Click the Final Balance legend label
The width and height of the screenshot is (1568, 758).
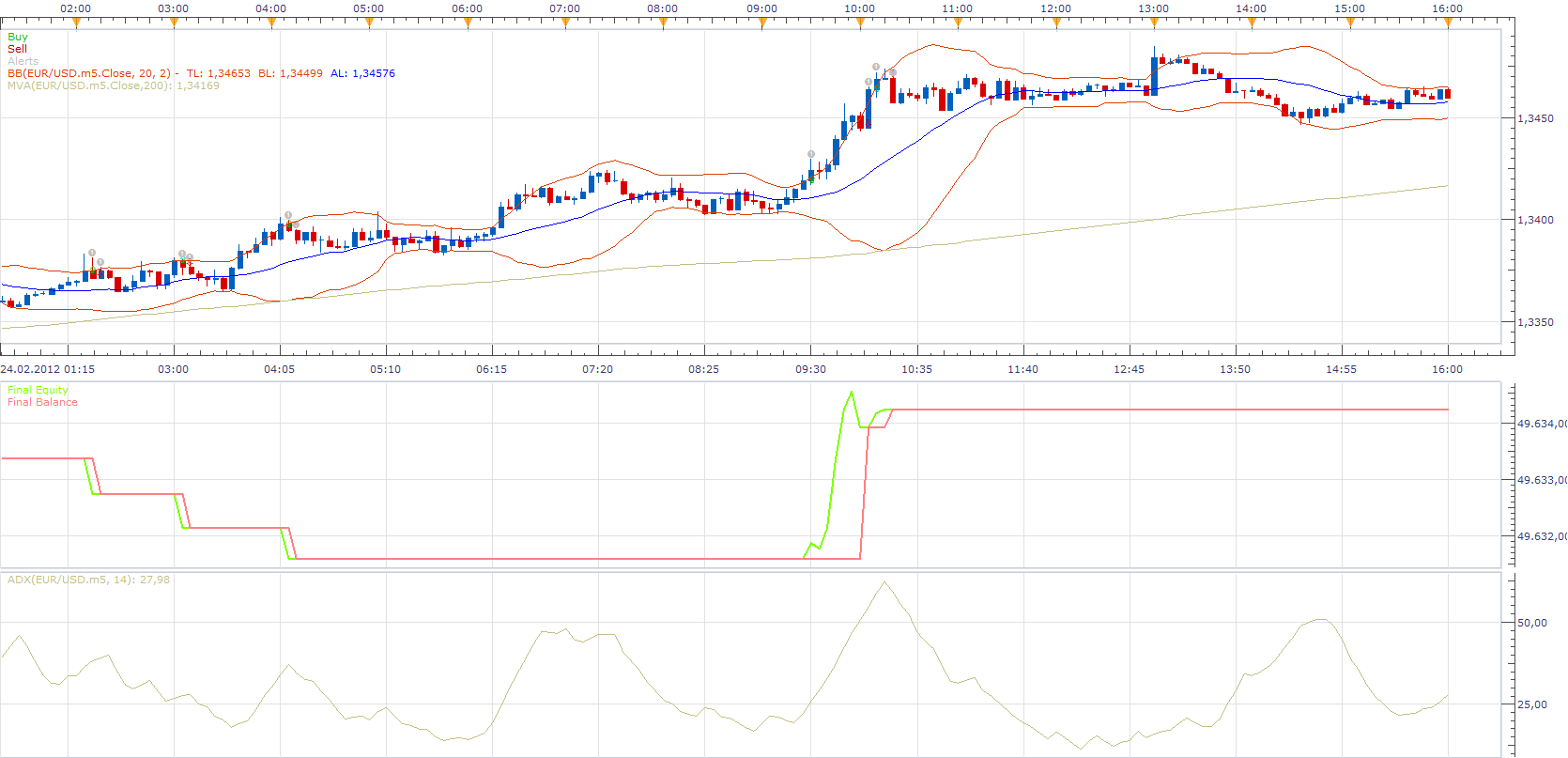tap(42, 402)
